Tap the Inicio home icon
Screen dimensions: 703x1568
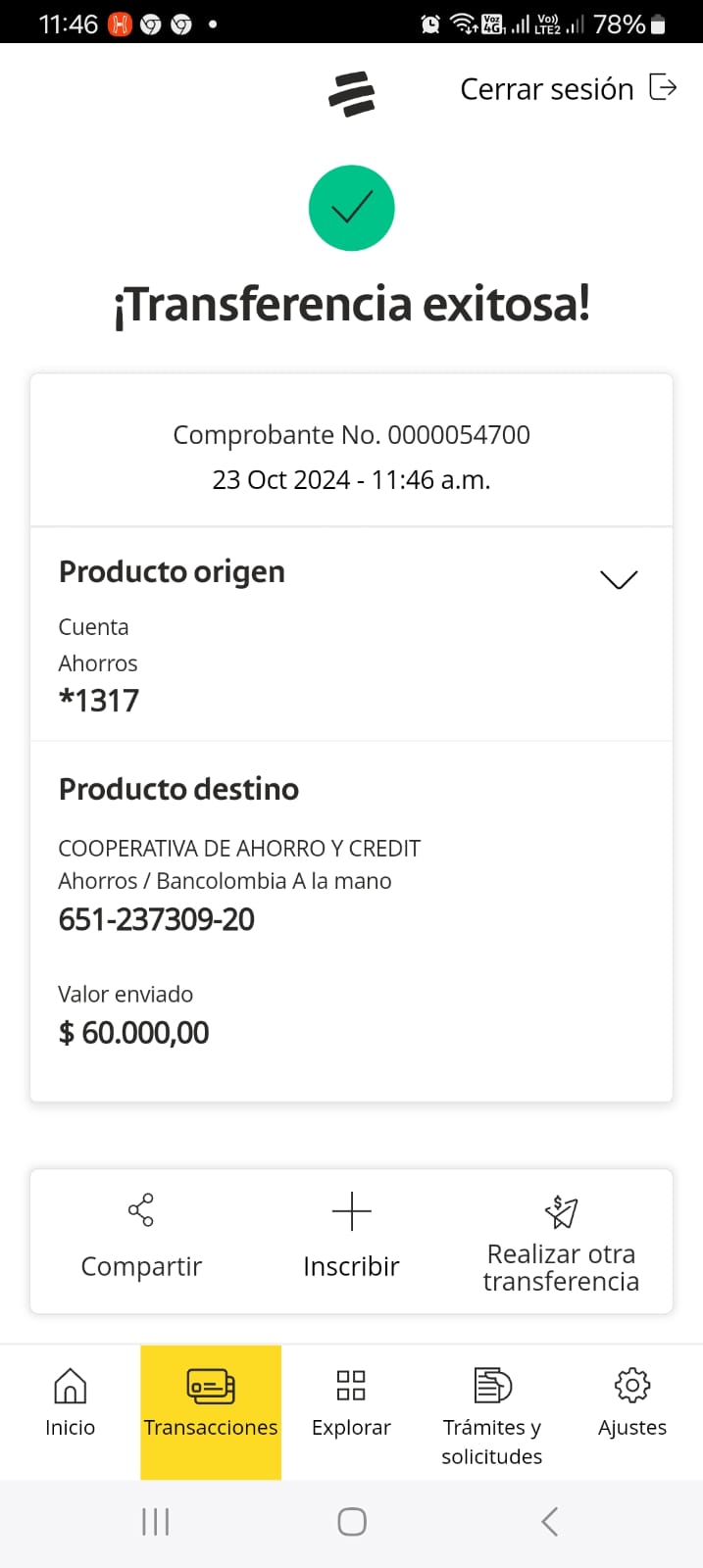(x=70, y=1386)
